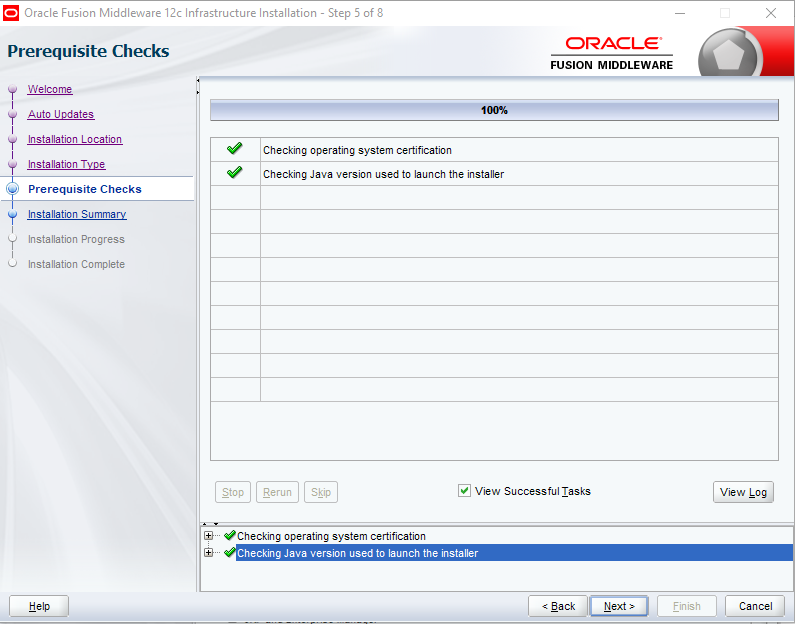Expand Checking Java version tree node

(x=208, y=553)
